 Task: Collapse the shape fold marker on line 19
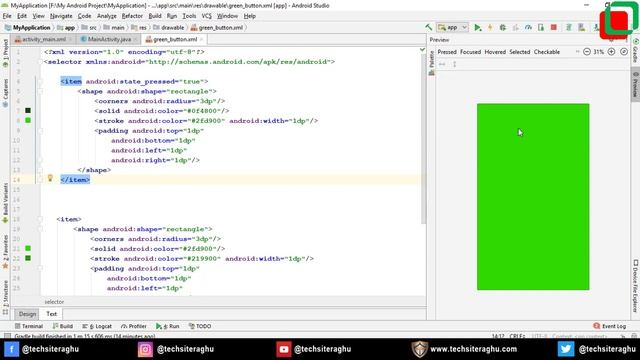tap(40, 229)
